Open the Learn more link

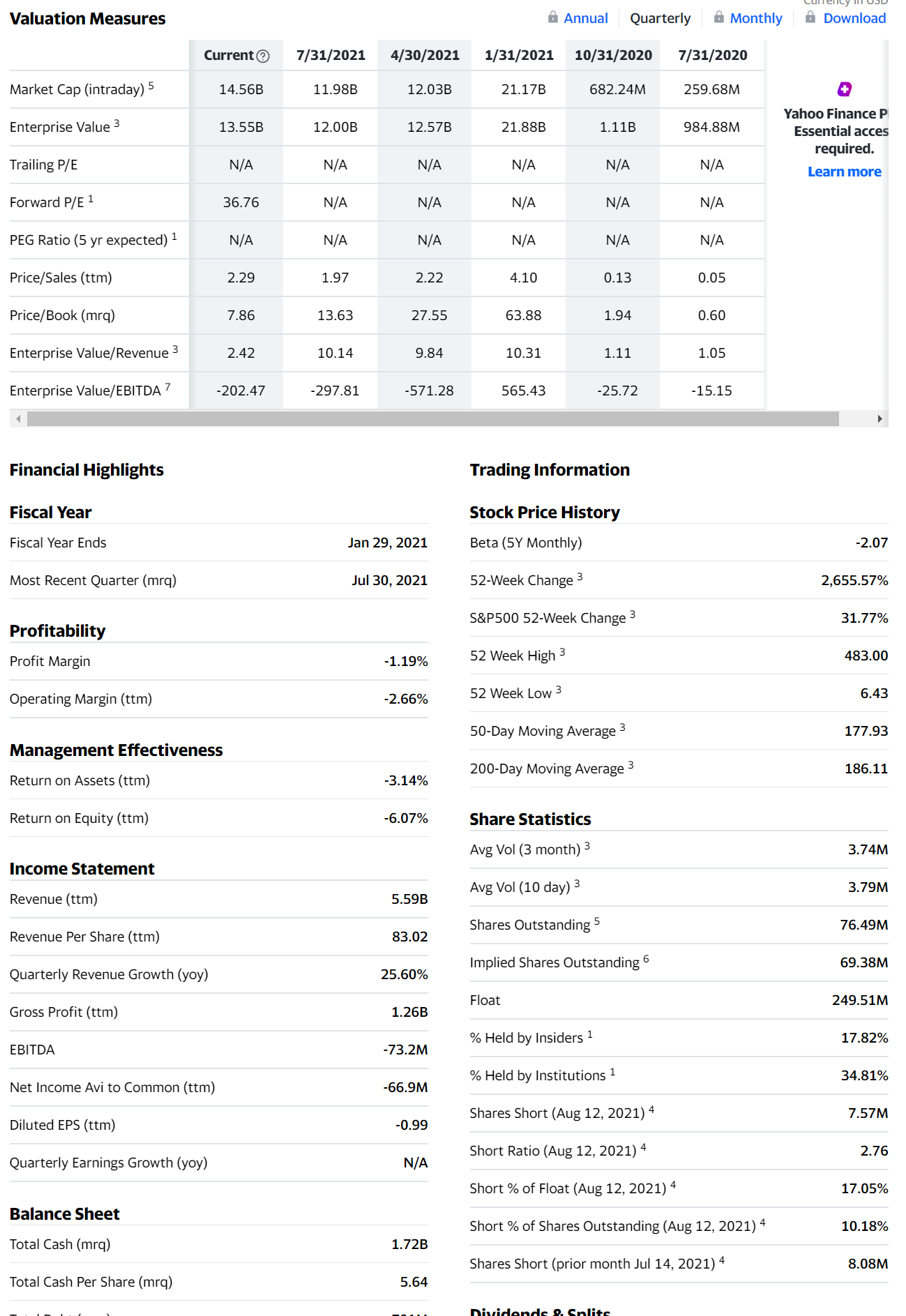[844, 172]
